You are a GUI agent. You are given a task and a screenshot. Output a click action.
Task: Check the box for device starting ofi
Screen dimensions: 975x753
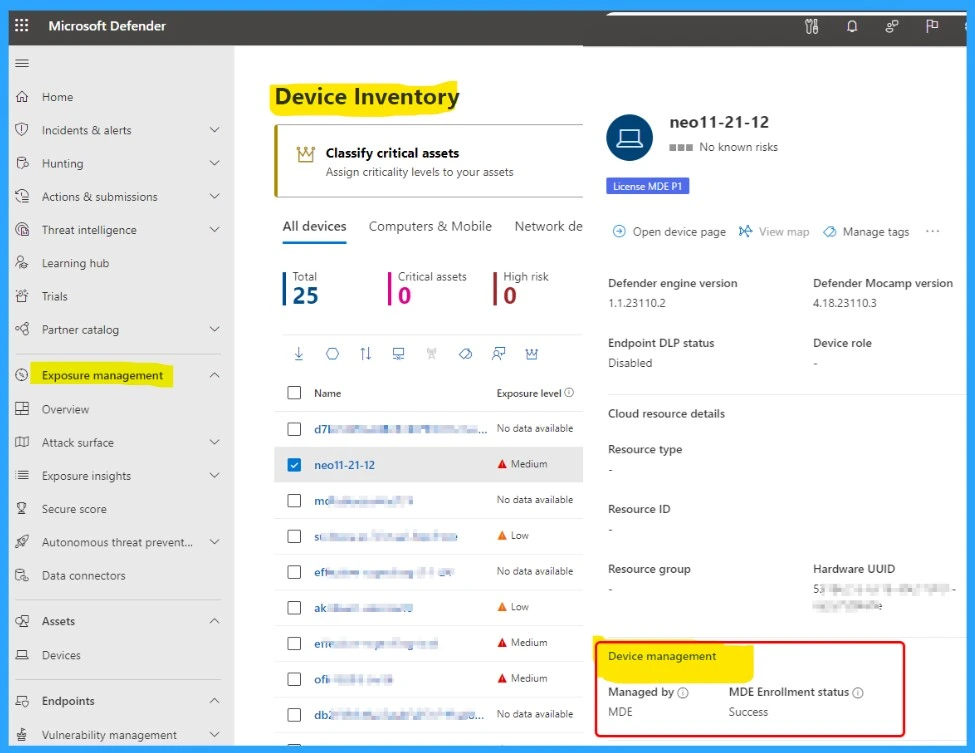coord(294,679)
